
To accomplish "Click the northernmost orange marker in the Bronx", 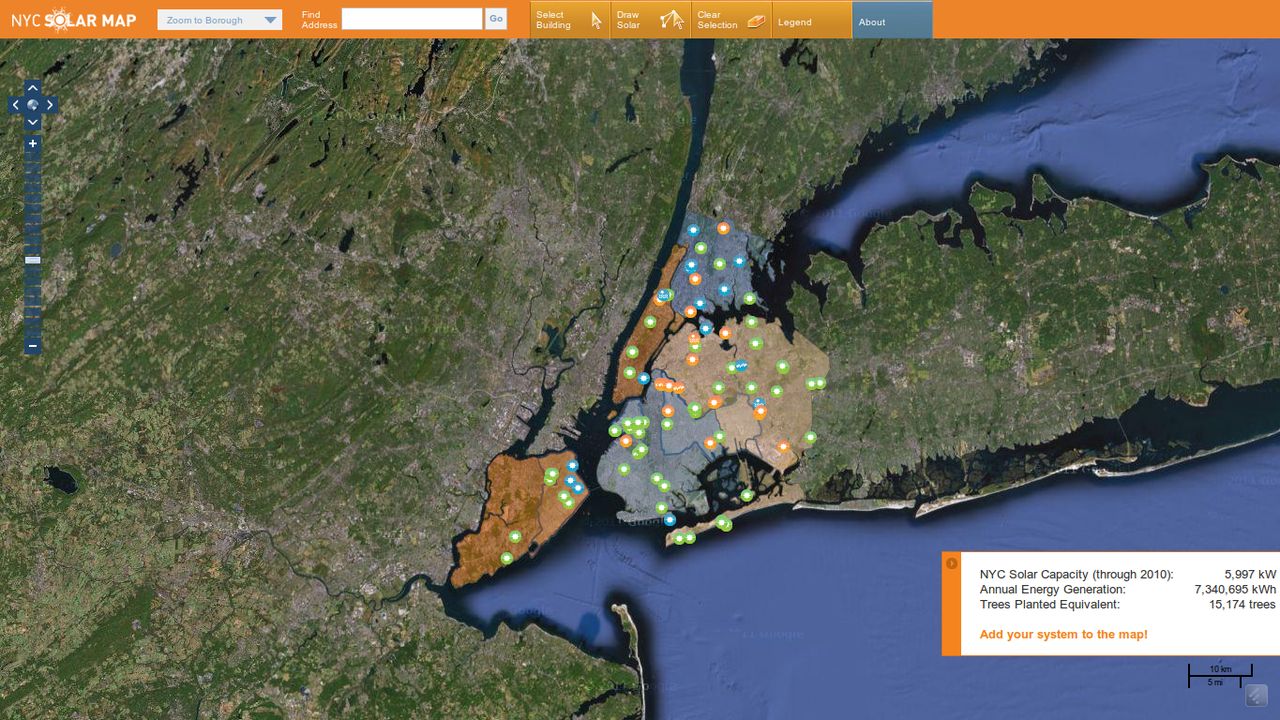I will (723, 228).
